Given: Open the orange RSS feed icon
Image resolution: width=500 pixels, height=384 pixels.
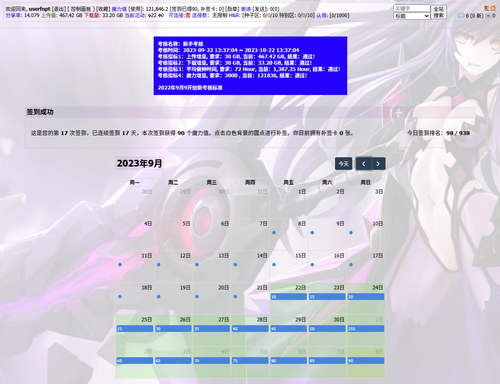Looking at the screenshot, I should 492,8.
